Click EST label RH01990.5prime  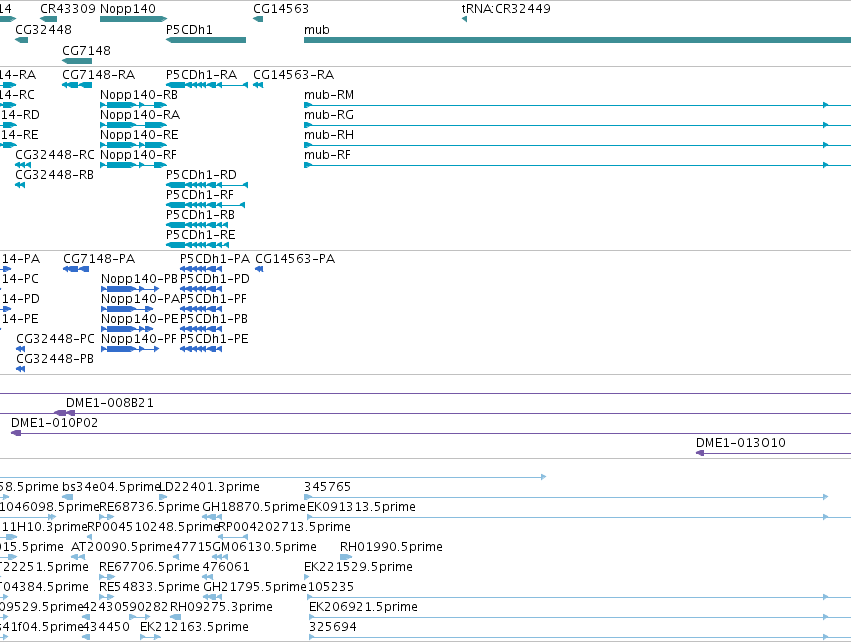coord(391,548)
